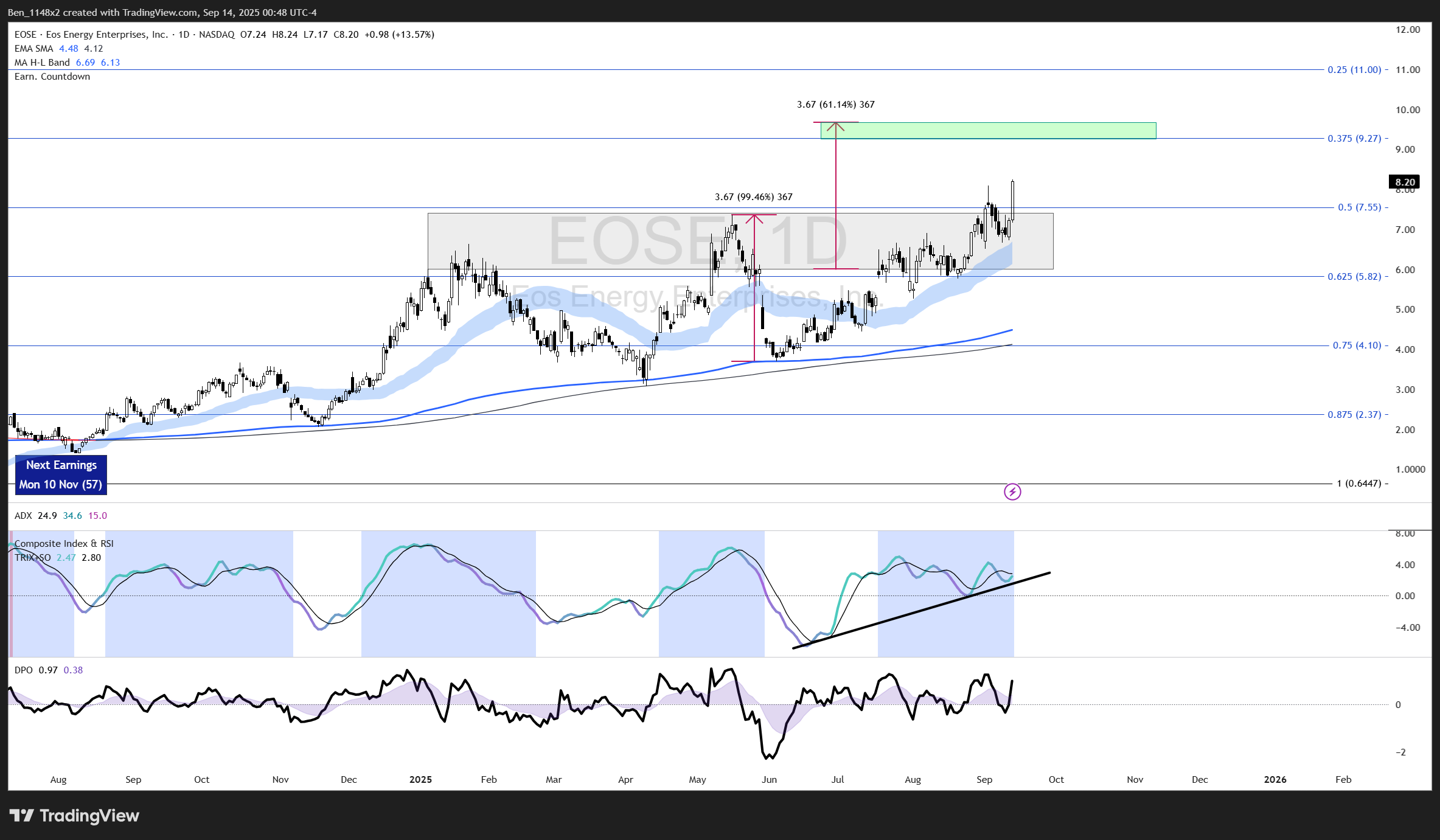Select the EMA SMA indicator legend
Viewport: 1440px width, 840px height.
[34, 49]
